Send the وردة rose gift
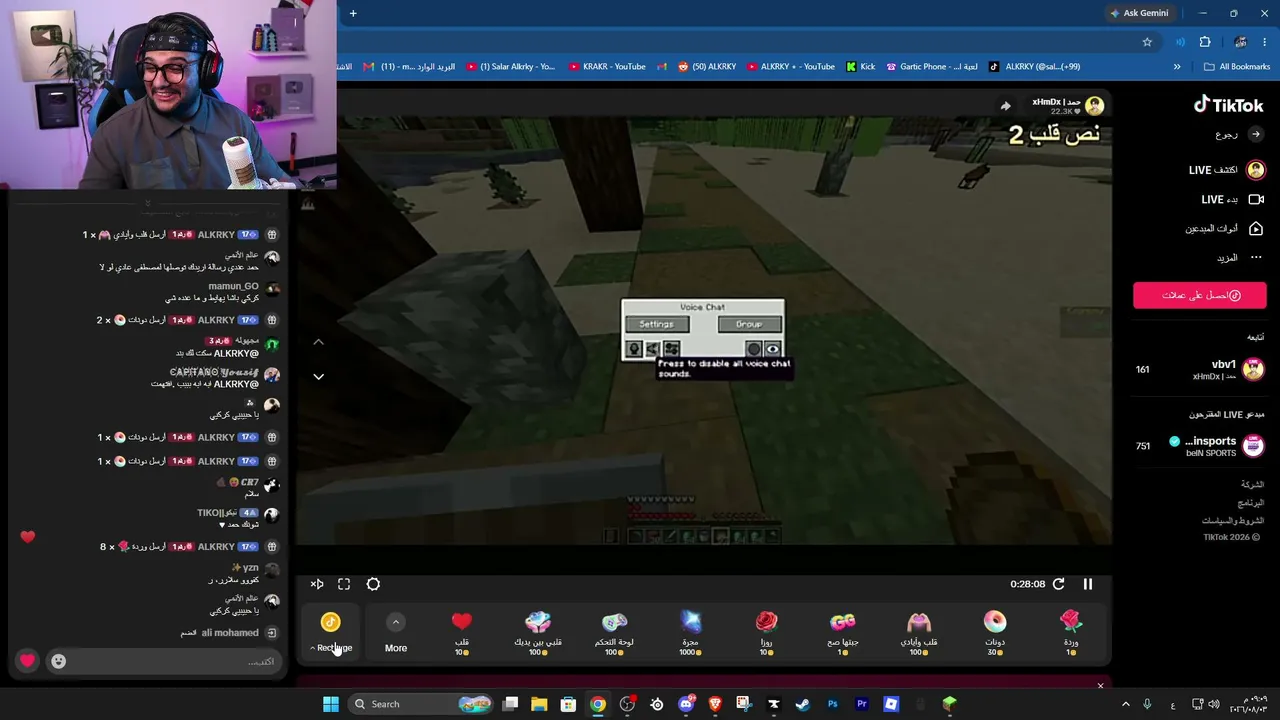The width and height of the screenshot is (1280, 720). [1071, 633]
